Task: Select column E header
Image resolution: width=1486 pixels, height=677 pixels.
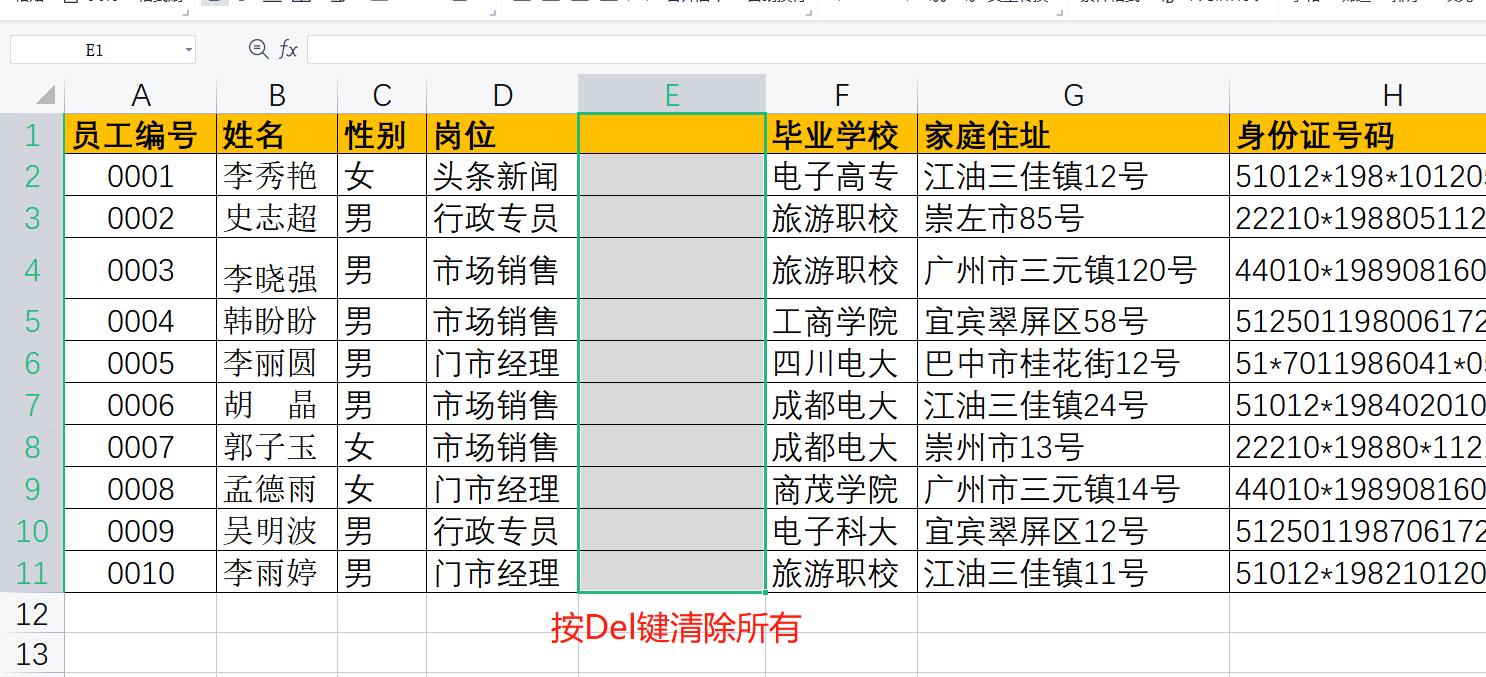Action: [671, 94]
